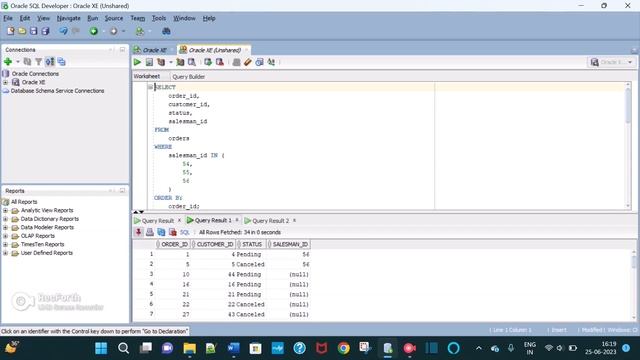Click the To Upper/Lower case icon

point(271,62)
